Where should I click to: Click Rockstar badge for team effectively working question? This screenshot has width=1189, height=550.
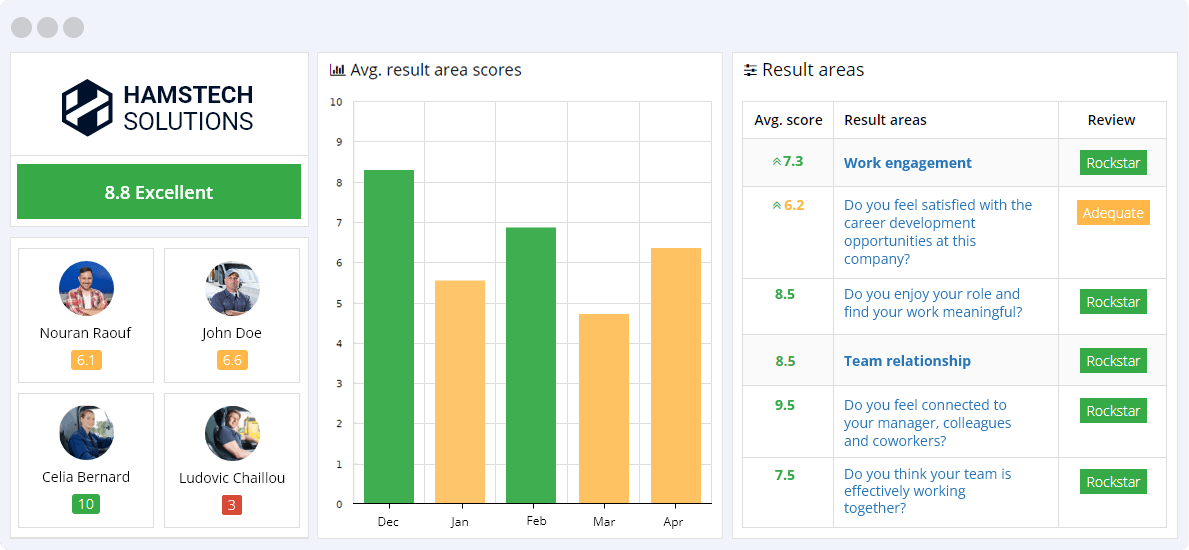click(1113, 482)
